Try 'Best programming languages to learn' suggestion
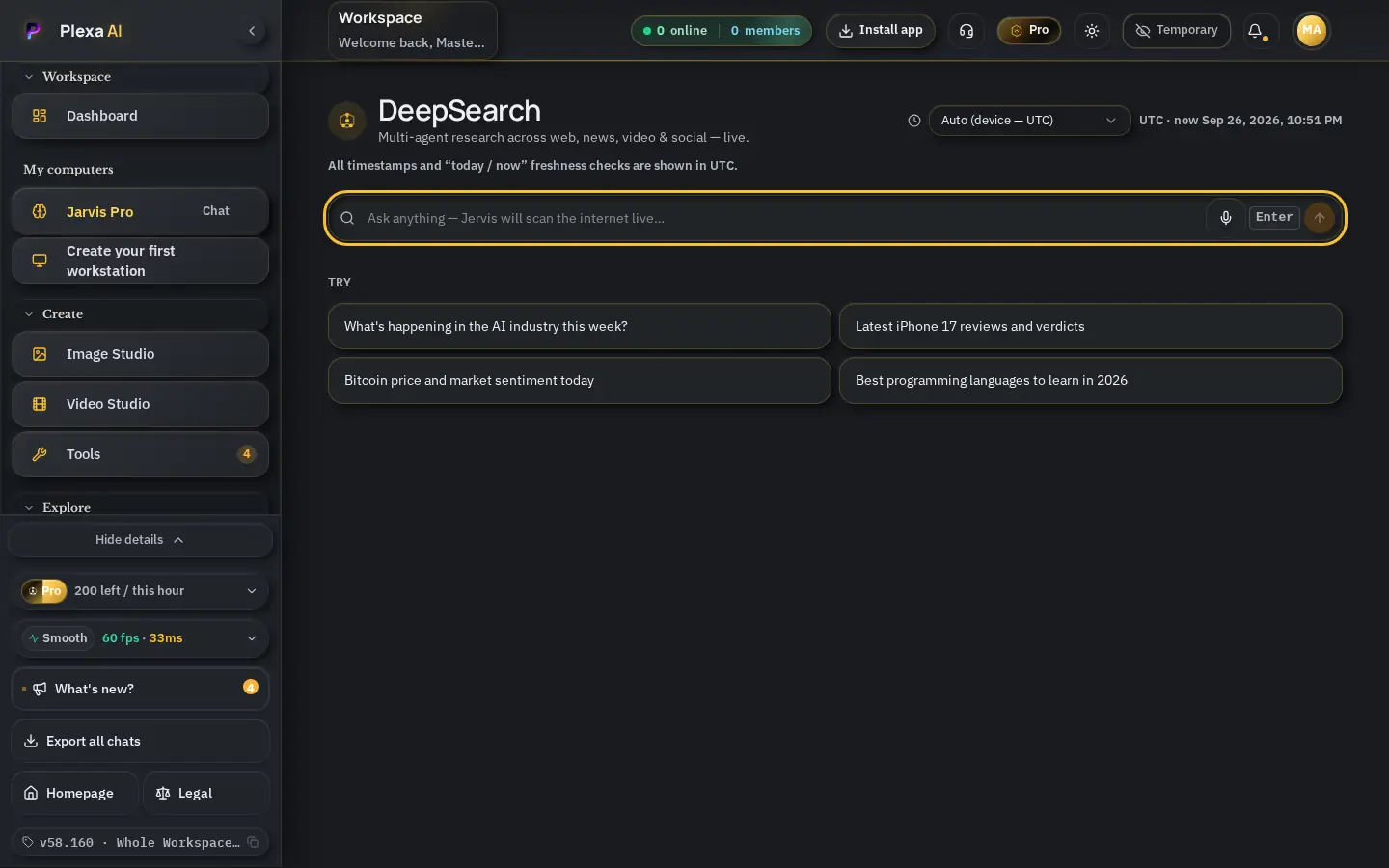 [x=1090, y=380]
